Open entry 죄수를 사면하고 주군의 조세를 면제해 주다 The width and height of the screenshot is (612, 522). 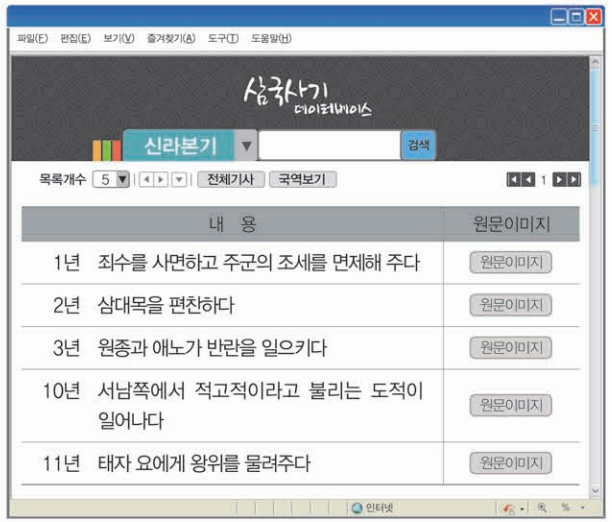(x=258, y=262)
